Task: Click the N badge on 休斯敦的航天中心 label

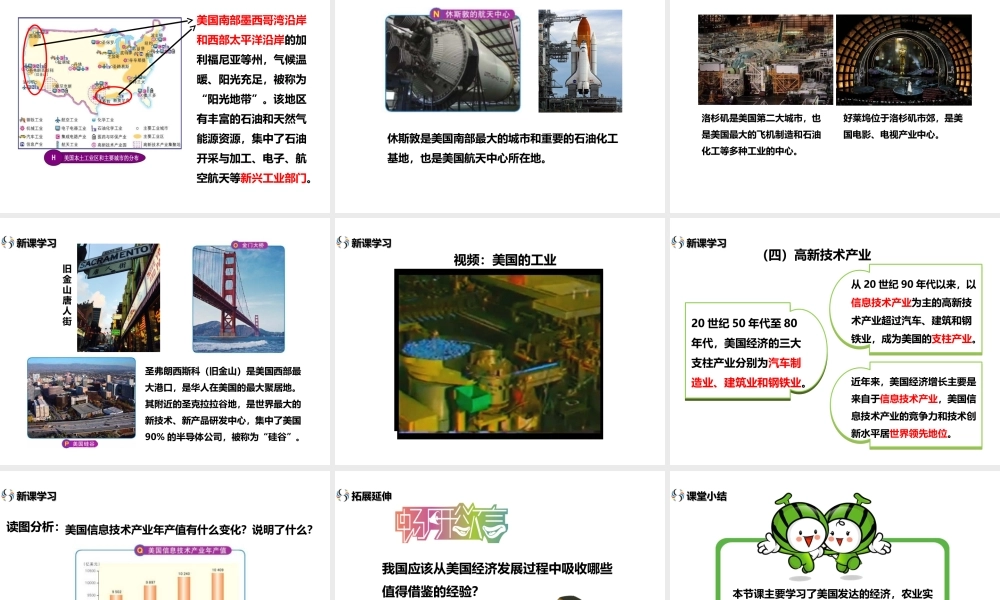Action: [x=436, y=13]
